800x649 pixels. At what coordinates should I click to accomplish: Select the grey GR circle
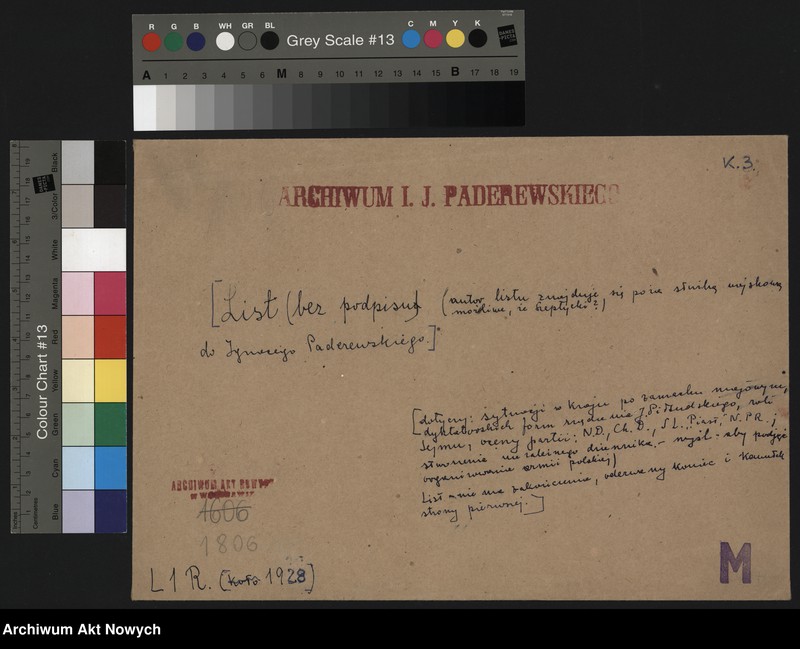pyautogui.click(x=247, y=41)
